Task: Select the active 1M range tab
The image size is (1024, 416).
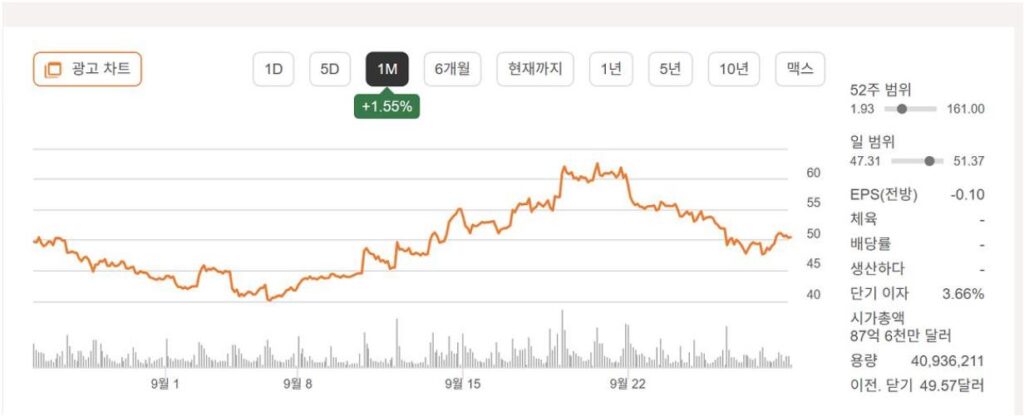Action: point(387,69)
